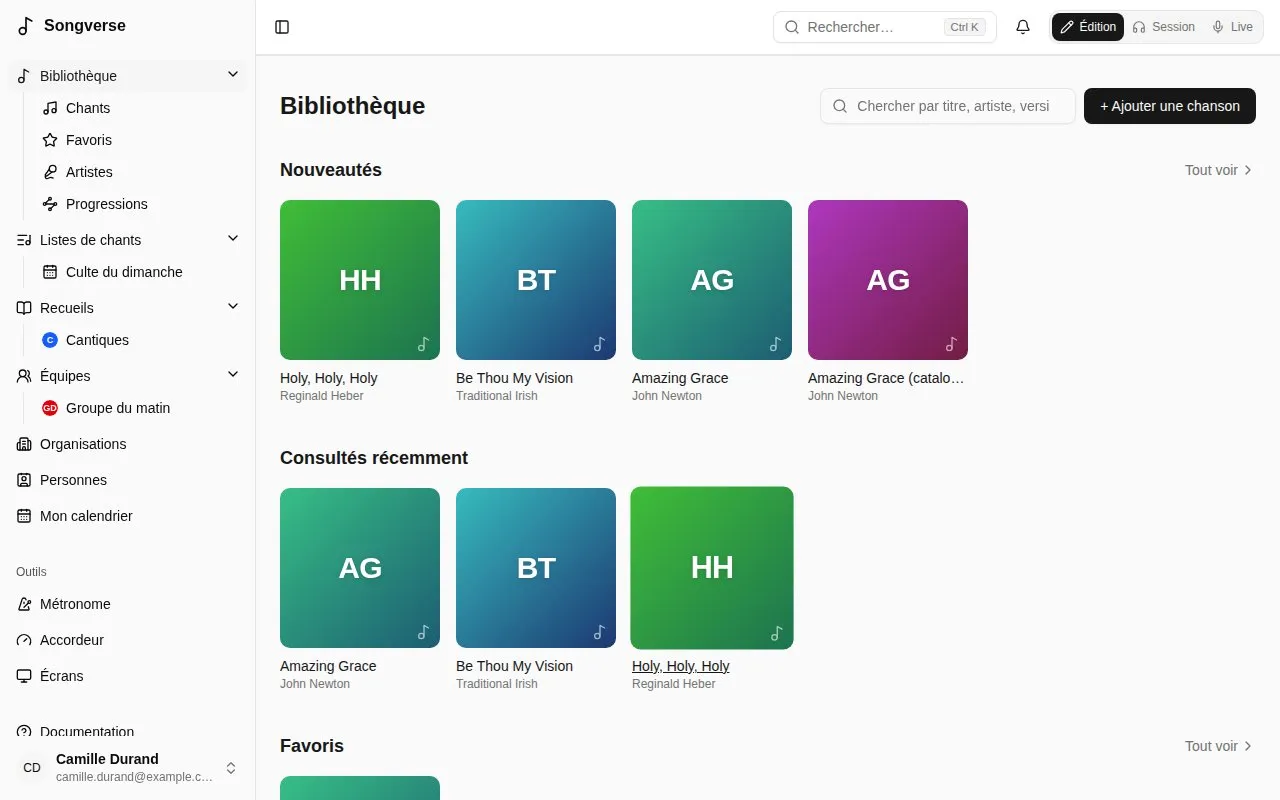Toggle the sidebar panel icon
Image resolution: width=1280 pixels, height=800 pixels.
[x=282, y=27]
